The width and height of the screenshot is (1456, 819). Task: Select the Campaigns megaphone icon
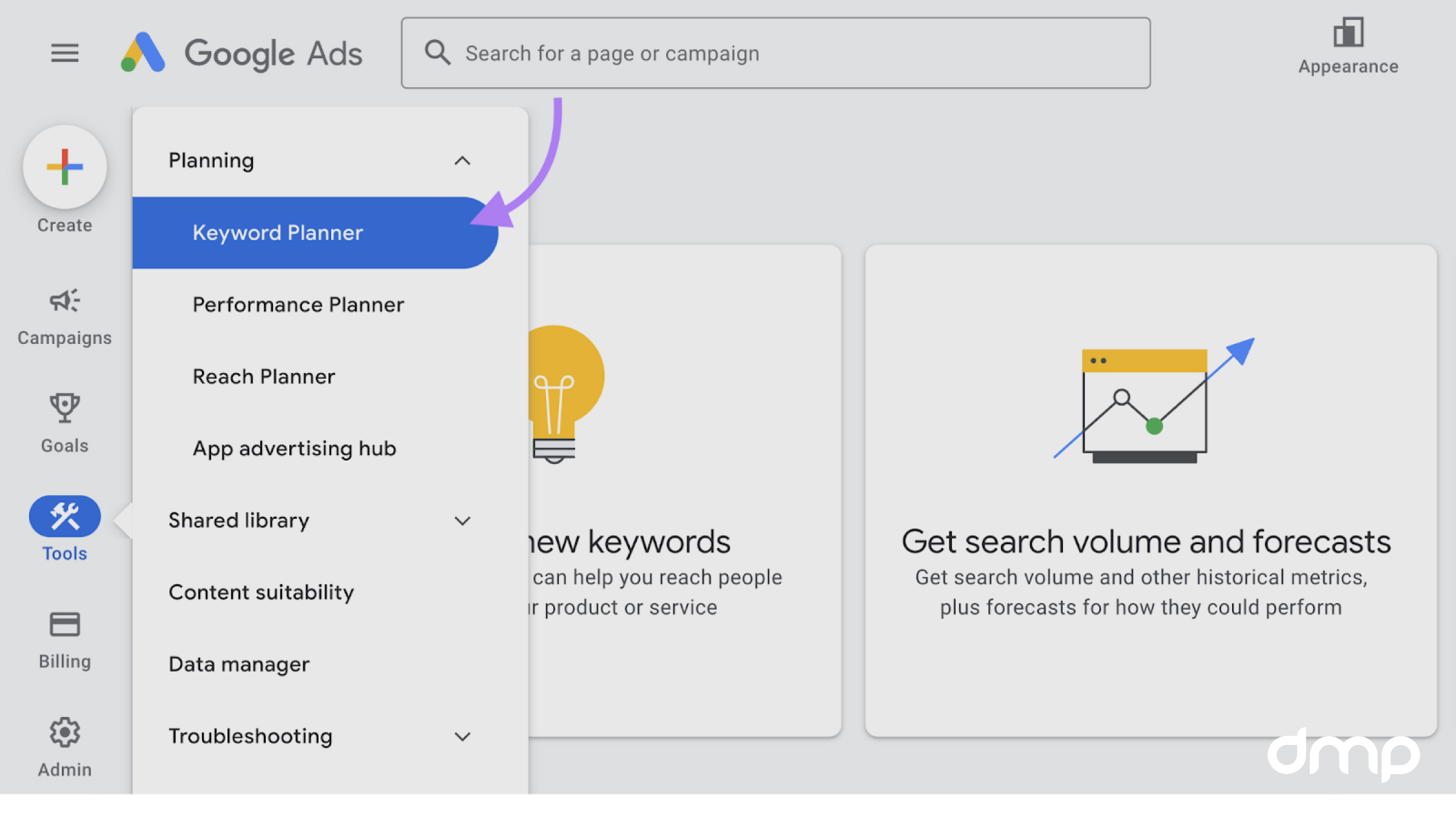pos(64,300)
